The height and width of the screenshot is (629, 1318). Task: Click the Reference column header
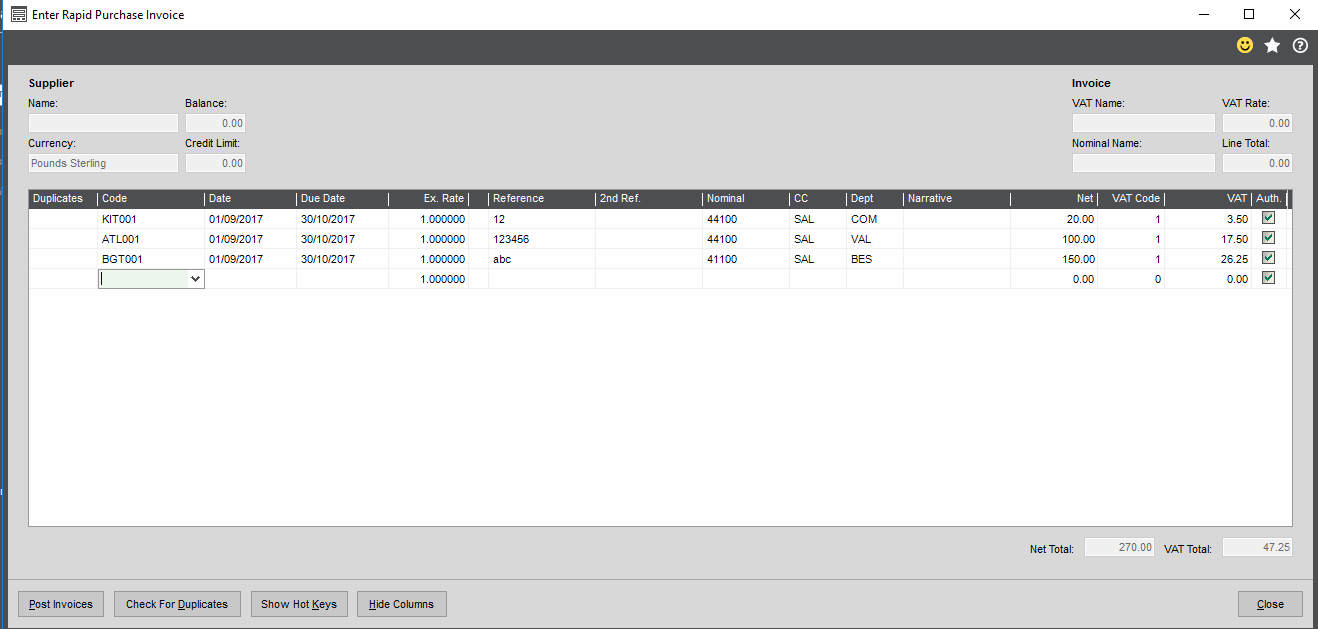542,199
